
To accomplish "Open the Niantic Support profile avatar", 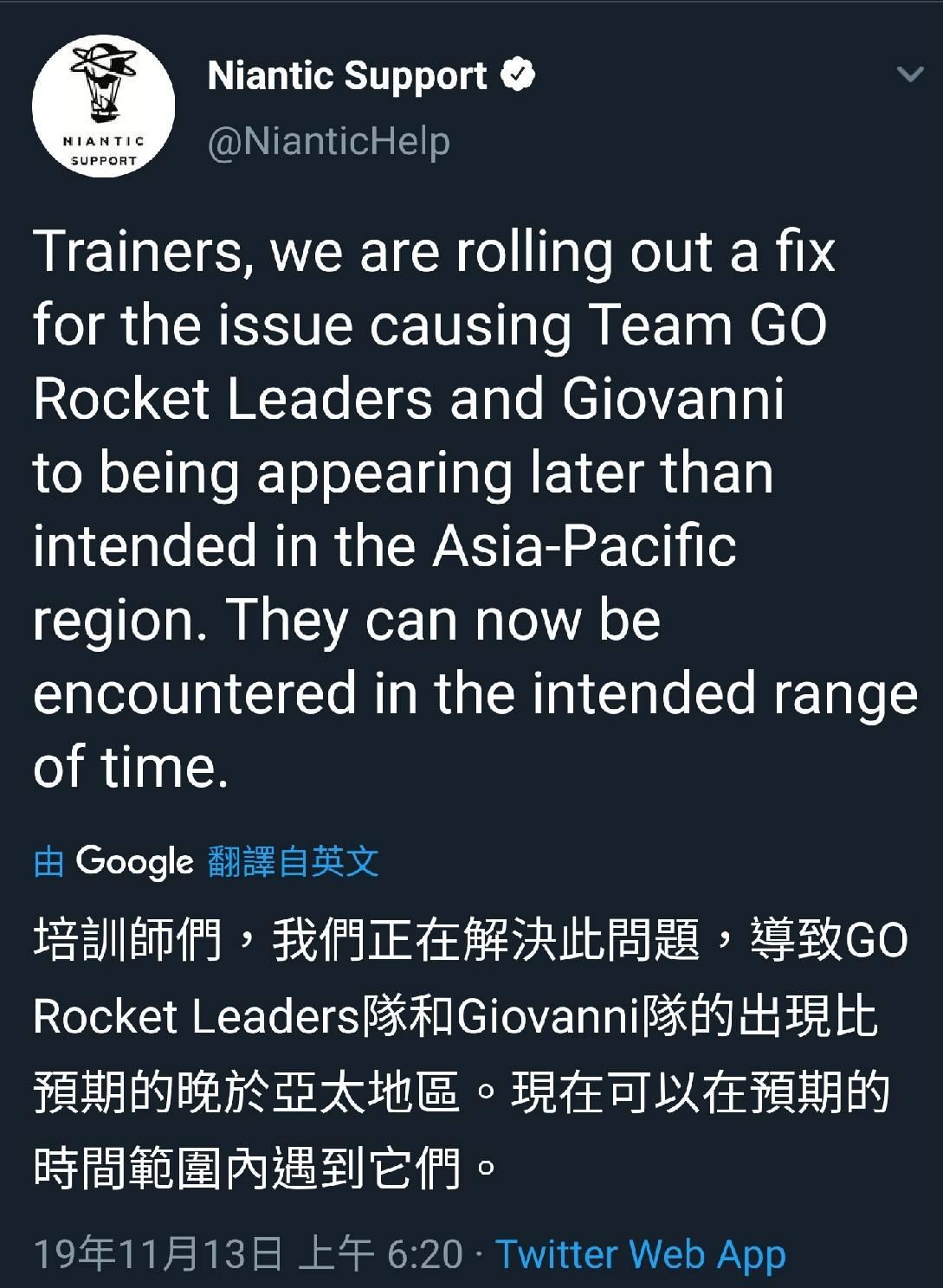I will [103, 106].
